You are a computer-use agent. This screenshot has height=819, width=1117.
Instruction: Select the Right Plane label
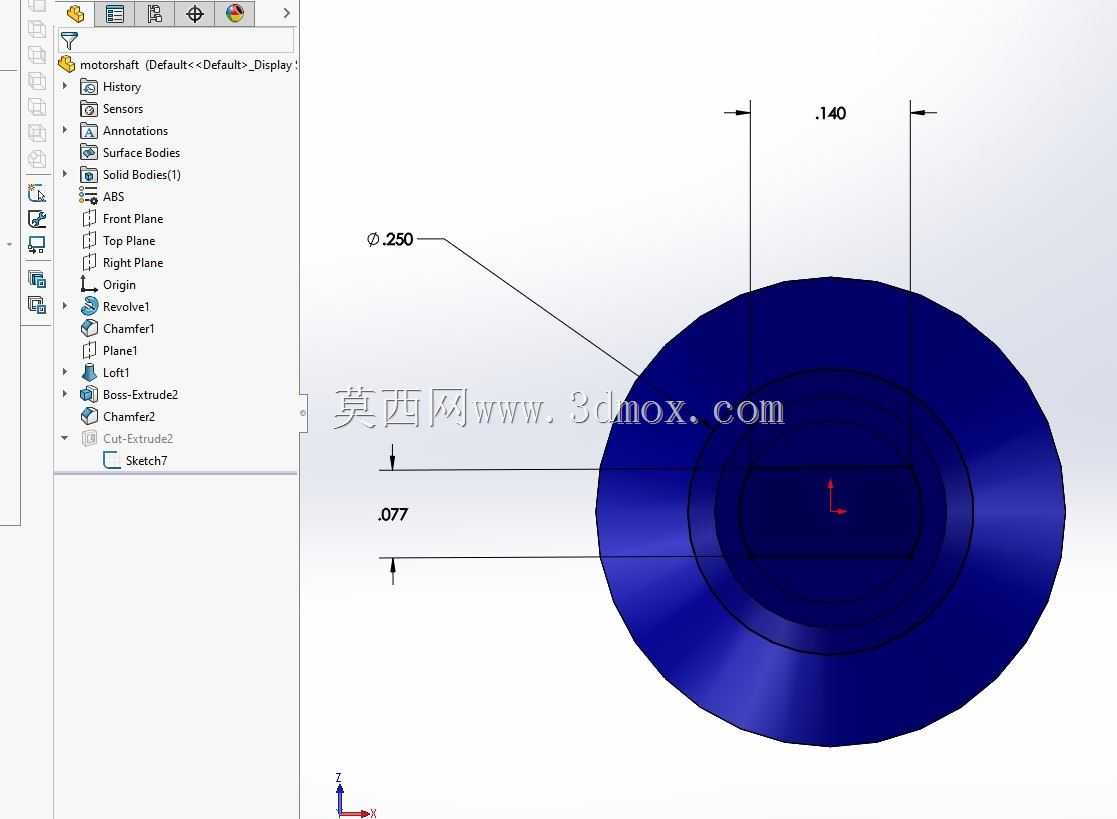click(x=133, y=263)
